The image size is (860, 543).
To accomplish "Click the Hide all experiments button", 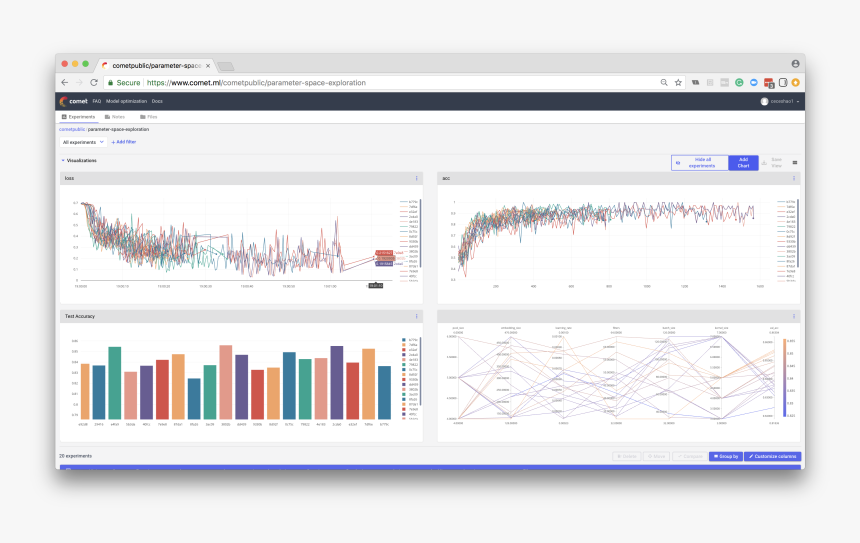I will coord(700,162).
